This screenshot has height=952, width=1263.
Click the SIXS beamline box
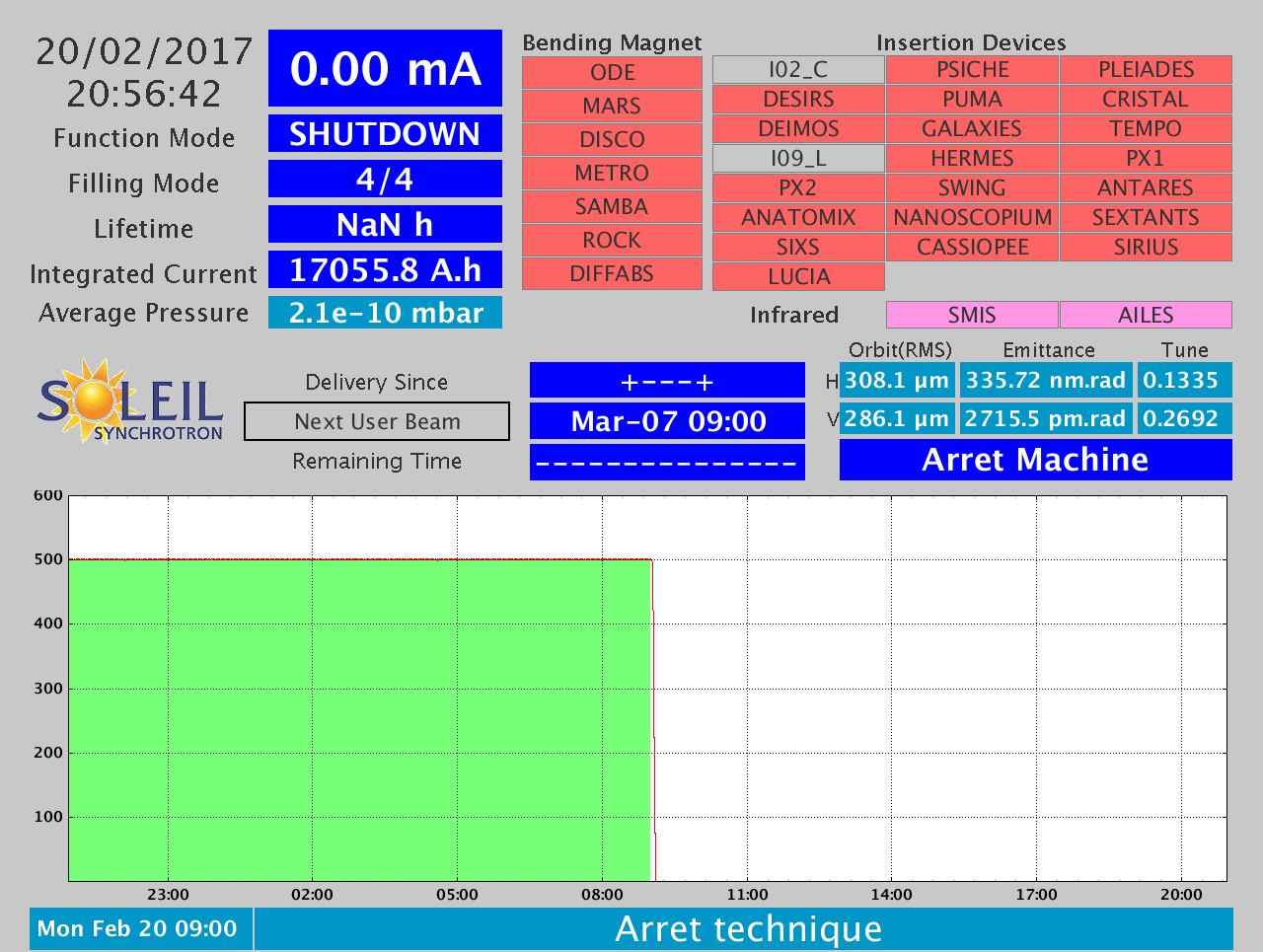(798, 248)
